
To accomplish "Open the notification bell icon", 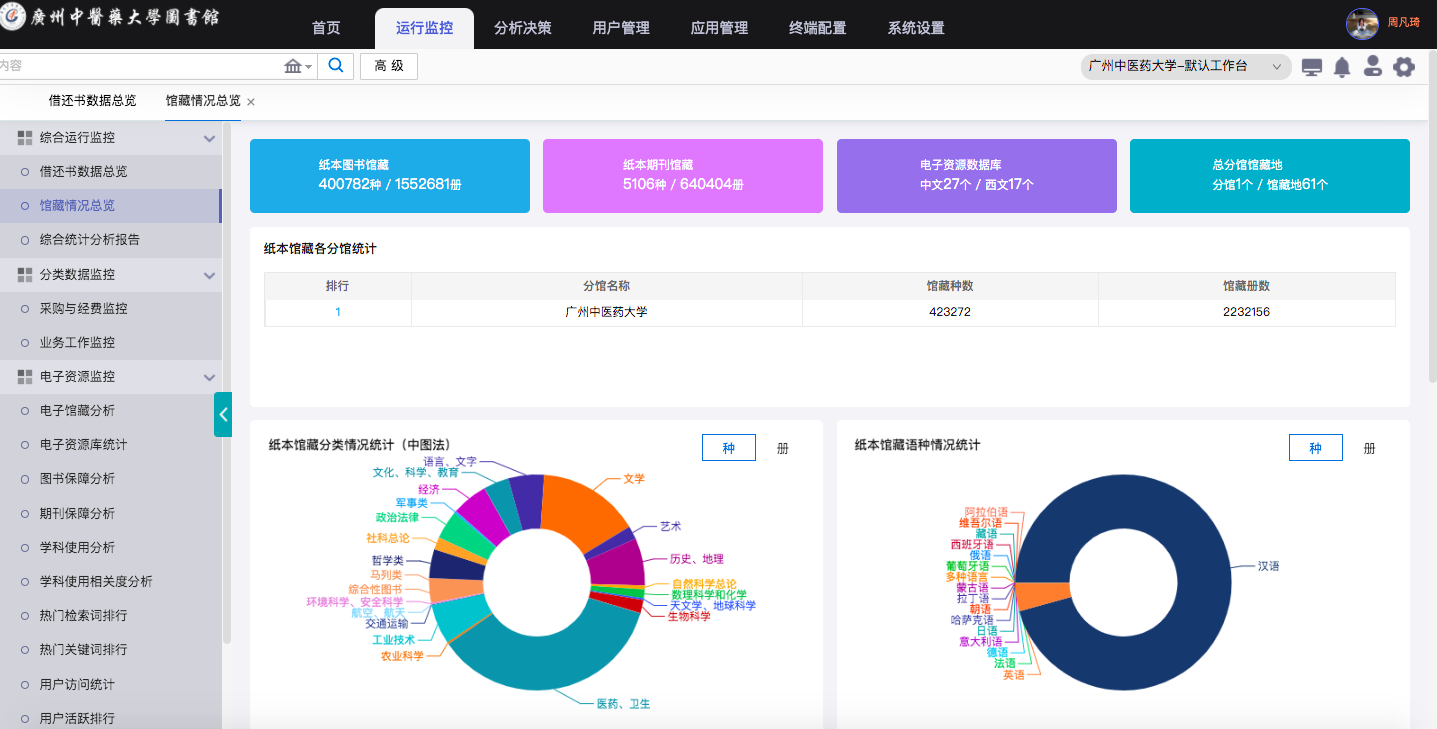I will [1342, 67].
